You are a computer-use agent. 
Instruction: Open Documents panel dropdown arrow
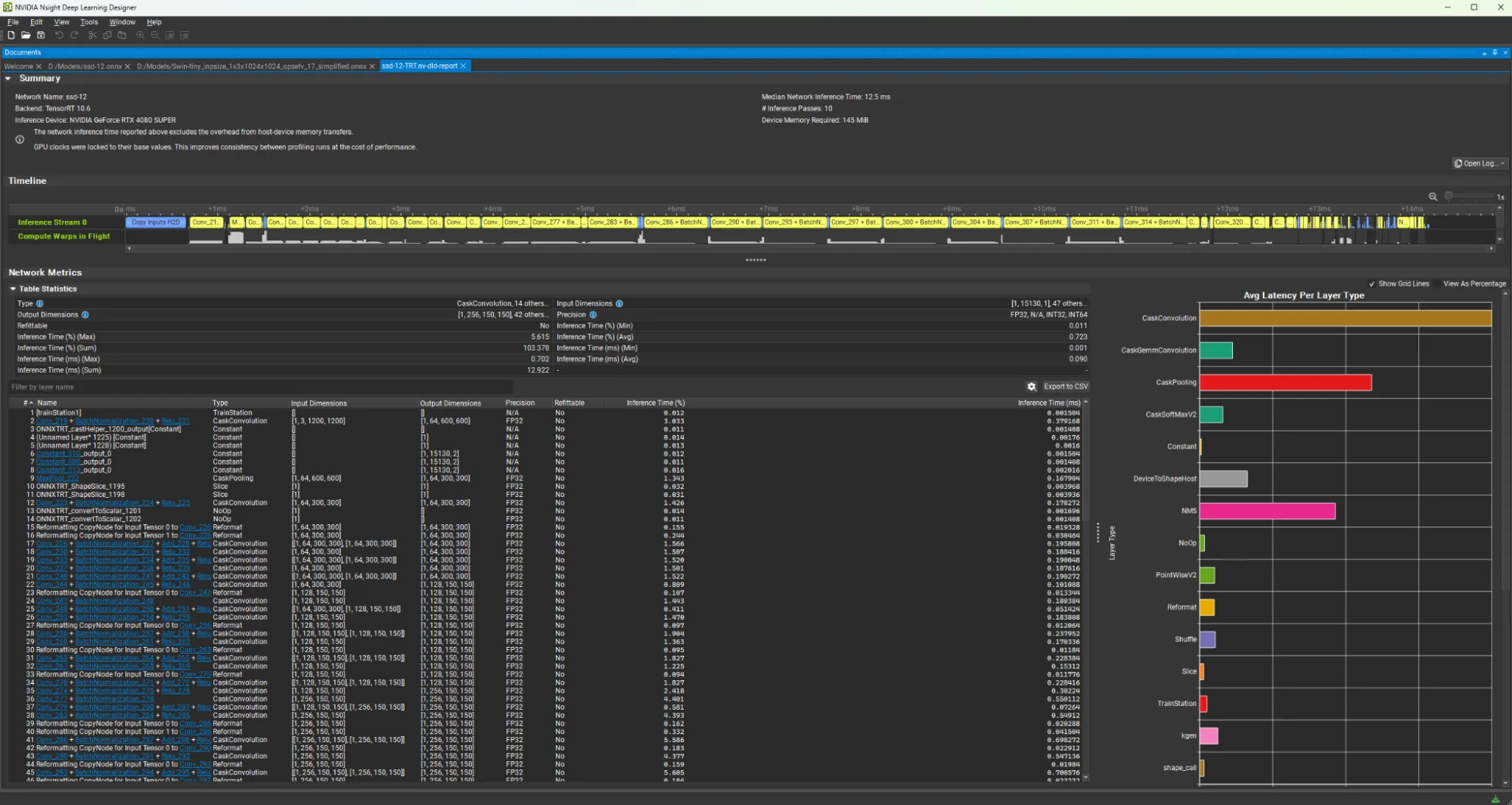(x=1484, y=53)
